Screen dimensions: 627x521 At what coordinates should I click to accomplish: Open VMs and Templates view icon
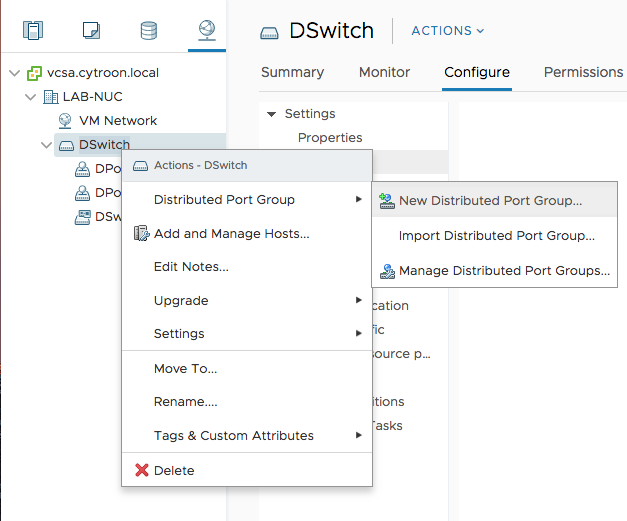(x=91, y=30)
